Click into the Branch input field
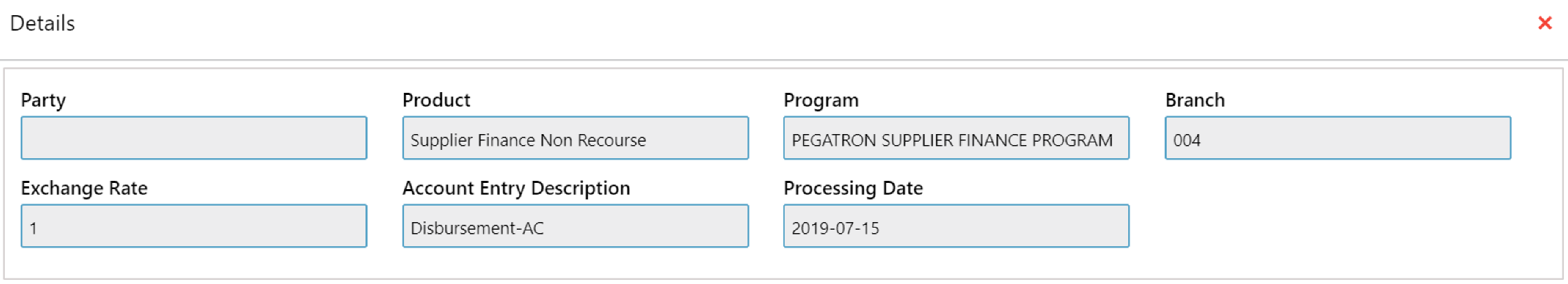Viewport: 1568px width, 284px height. [x=1337, y=138]
